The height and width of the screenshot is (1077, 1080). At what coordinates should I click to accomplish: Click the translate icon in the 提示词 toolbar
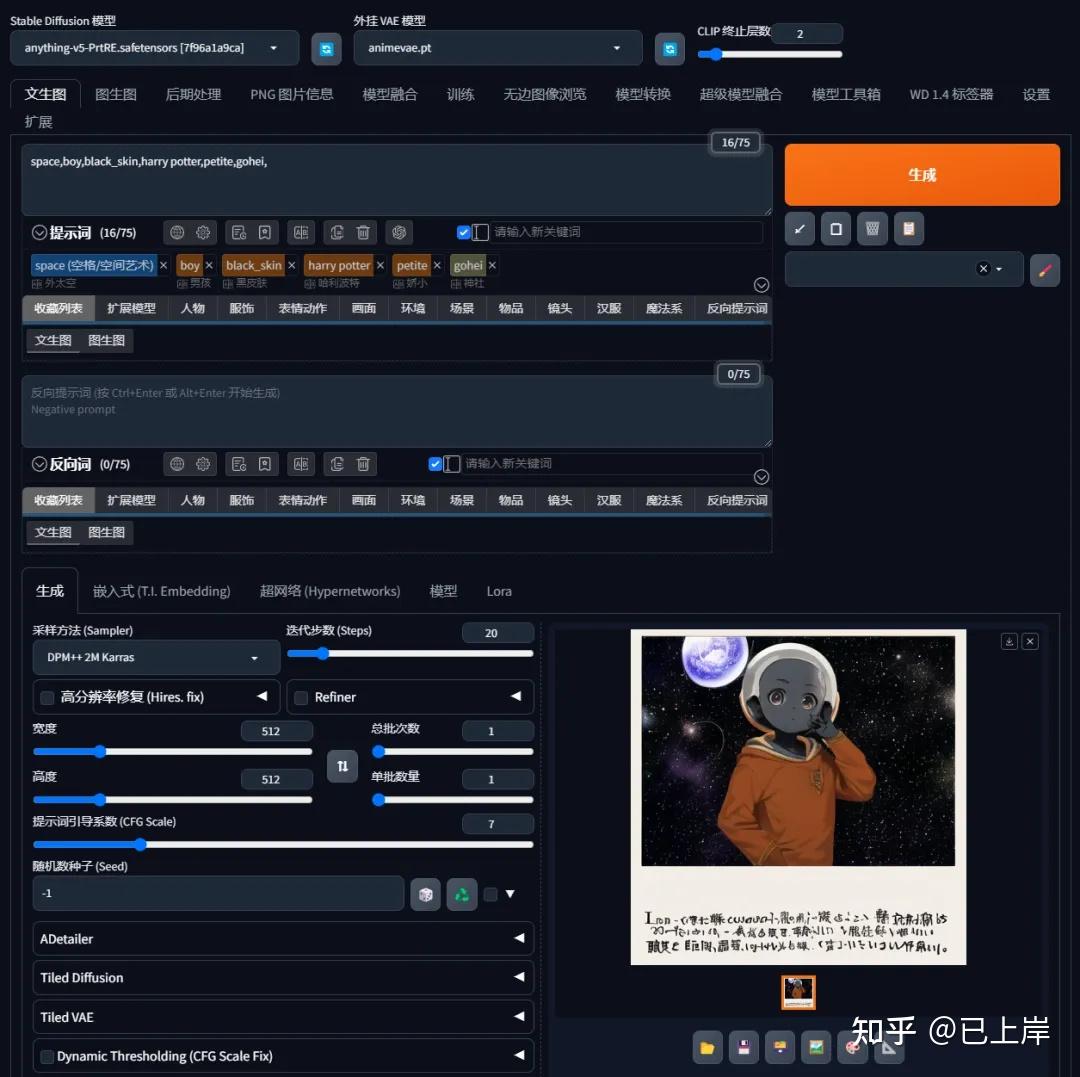coord(301,233)
